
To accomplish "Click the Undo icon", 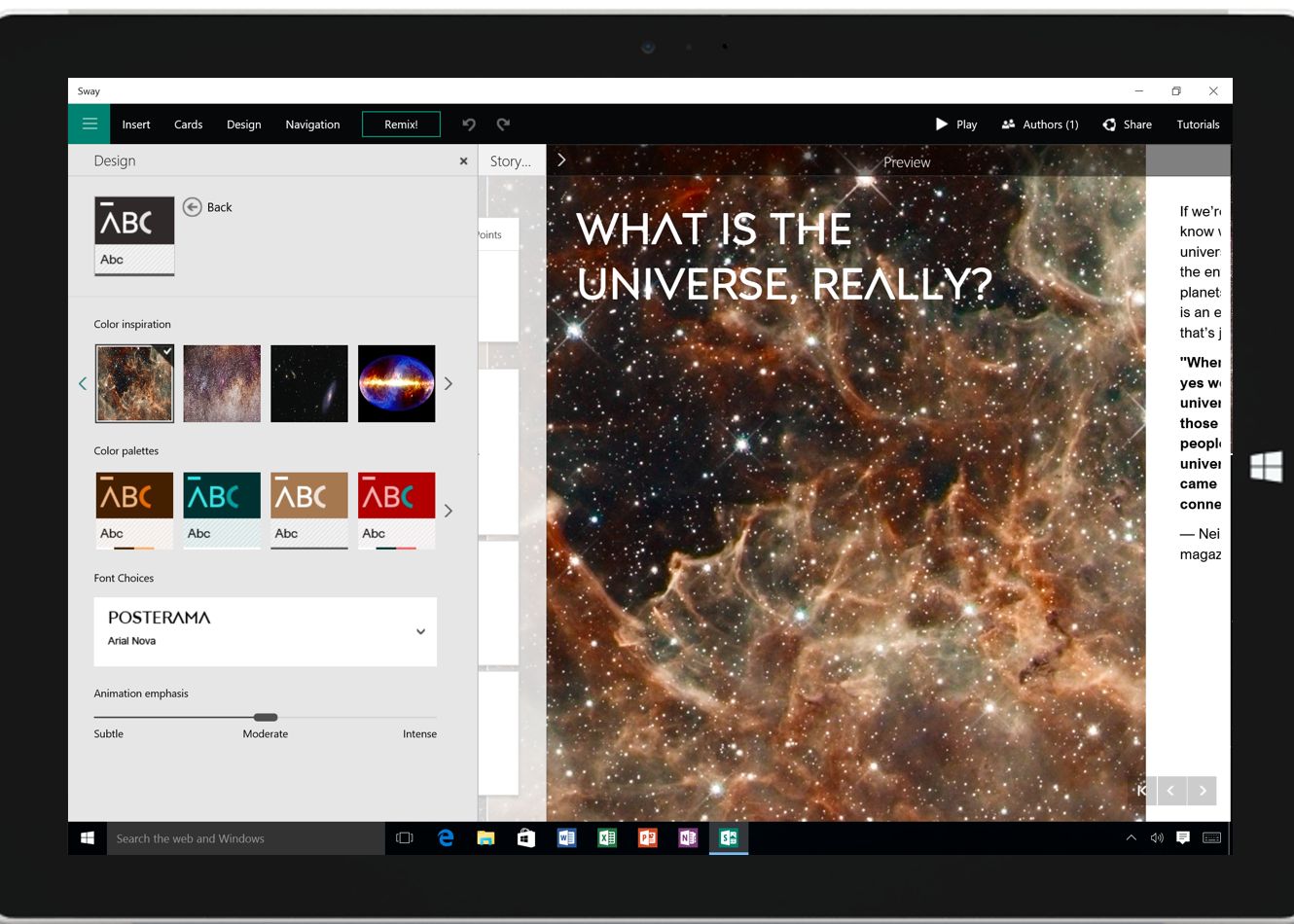I will coord(468,124).
